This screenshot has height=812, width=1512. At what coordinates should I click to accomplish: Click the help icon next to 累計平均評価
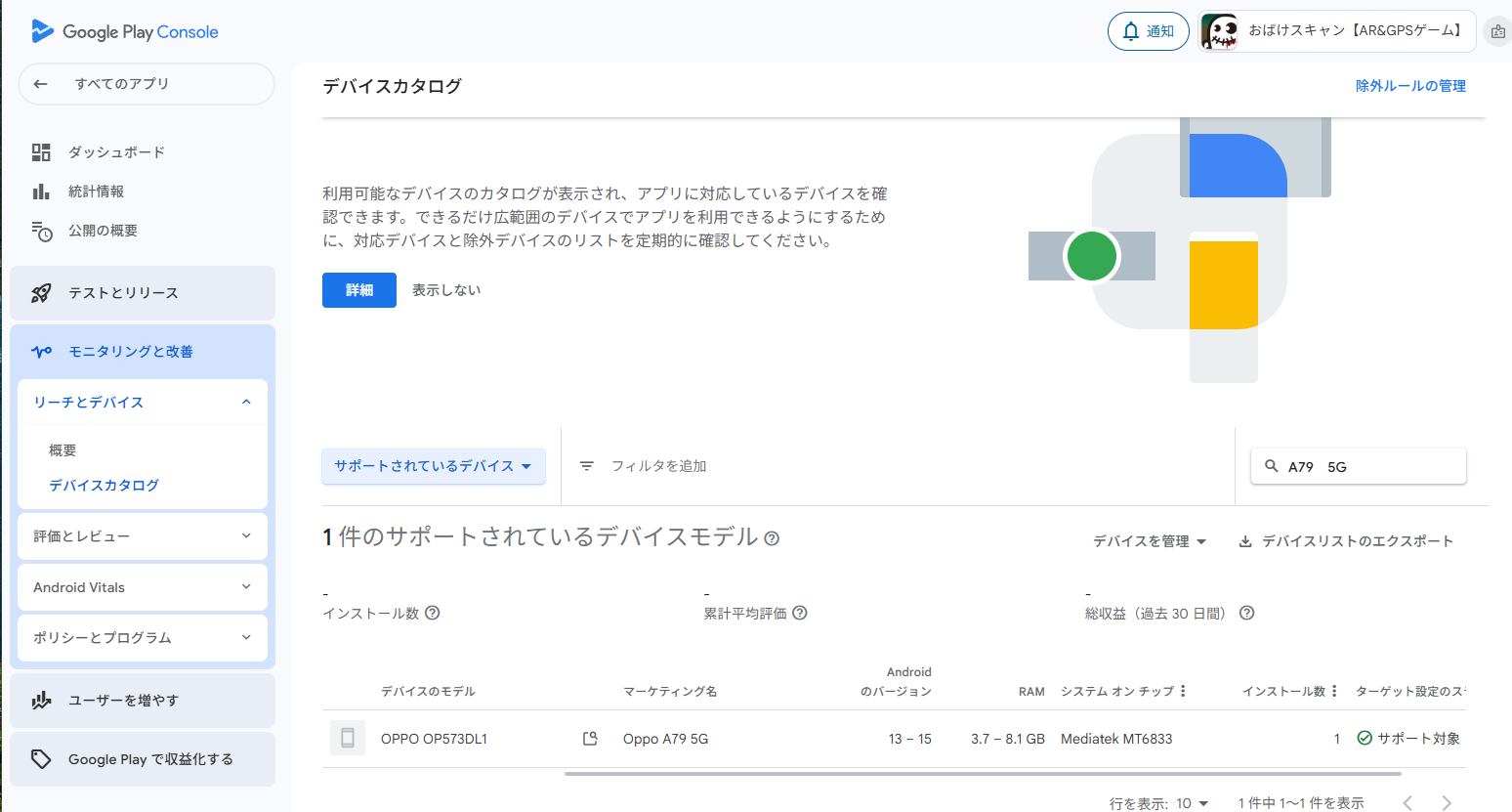[x=800, y=613]
